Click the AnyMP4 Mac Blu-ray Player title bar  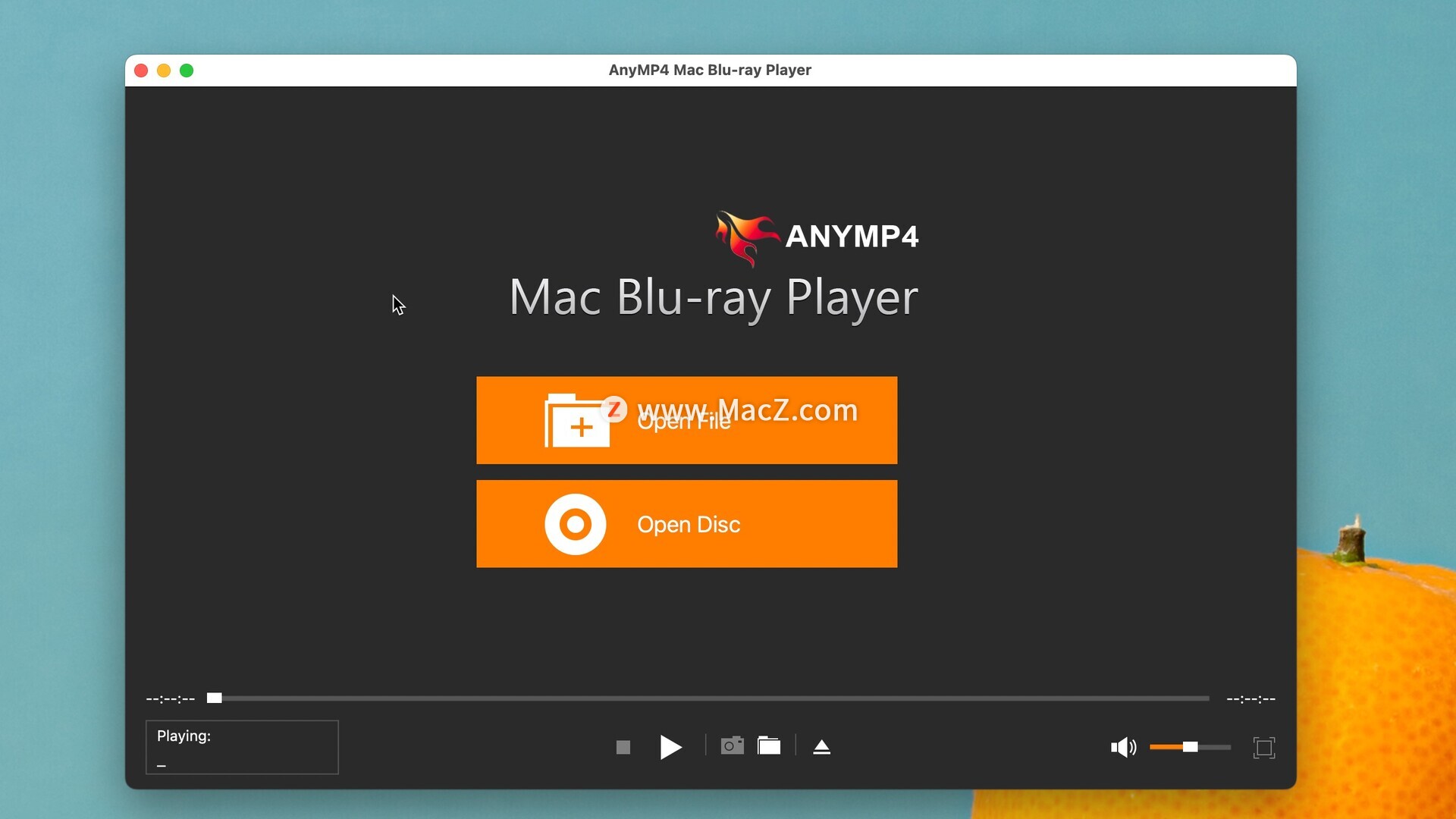click(710, 71)
